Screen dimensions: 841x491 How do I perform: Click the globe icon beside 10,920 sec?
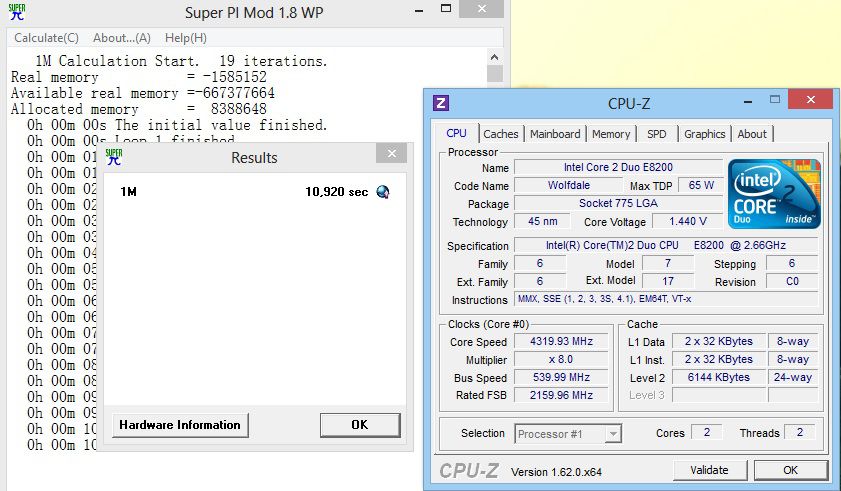383,192
